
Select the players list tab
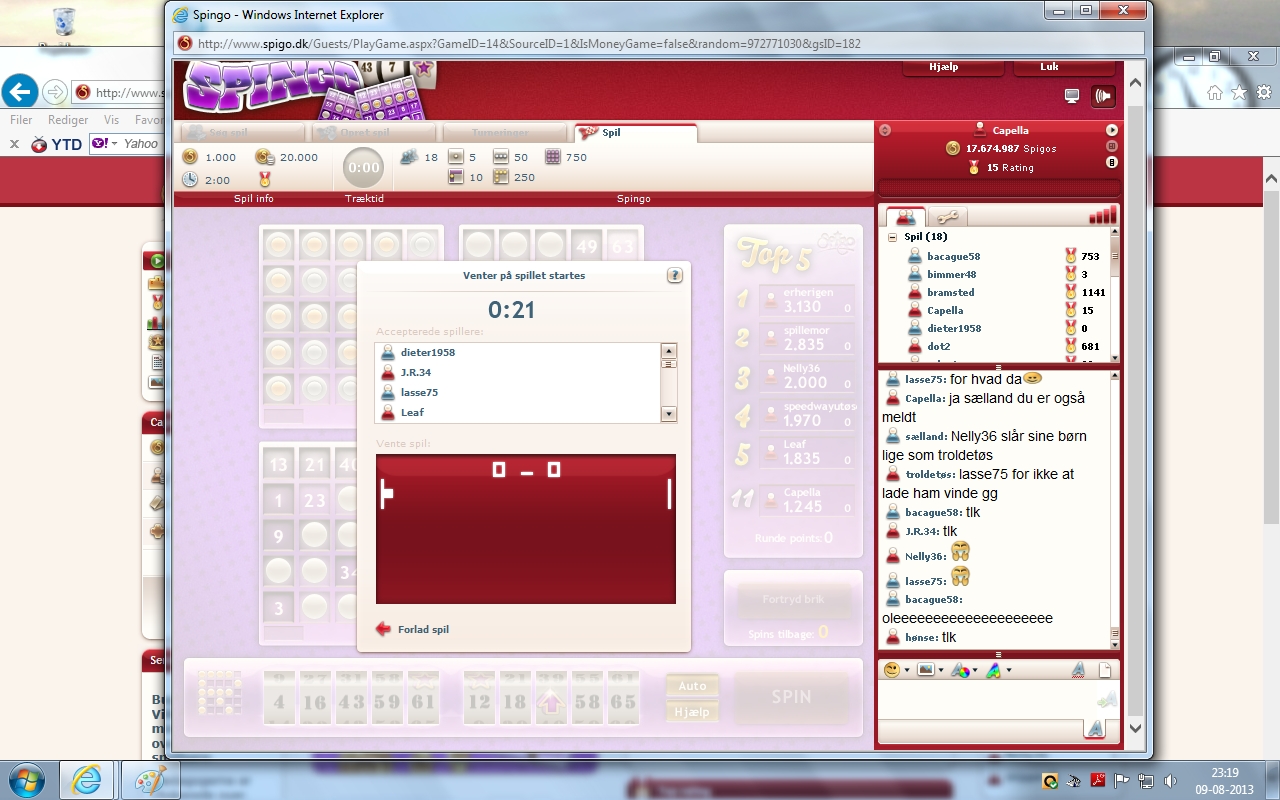[x=905, y=217]
